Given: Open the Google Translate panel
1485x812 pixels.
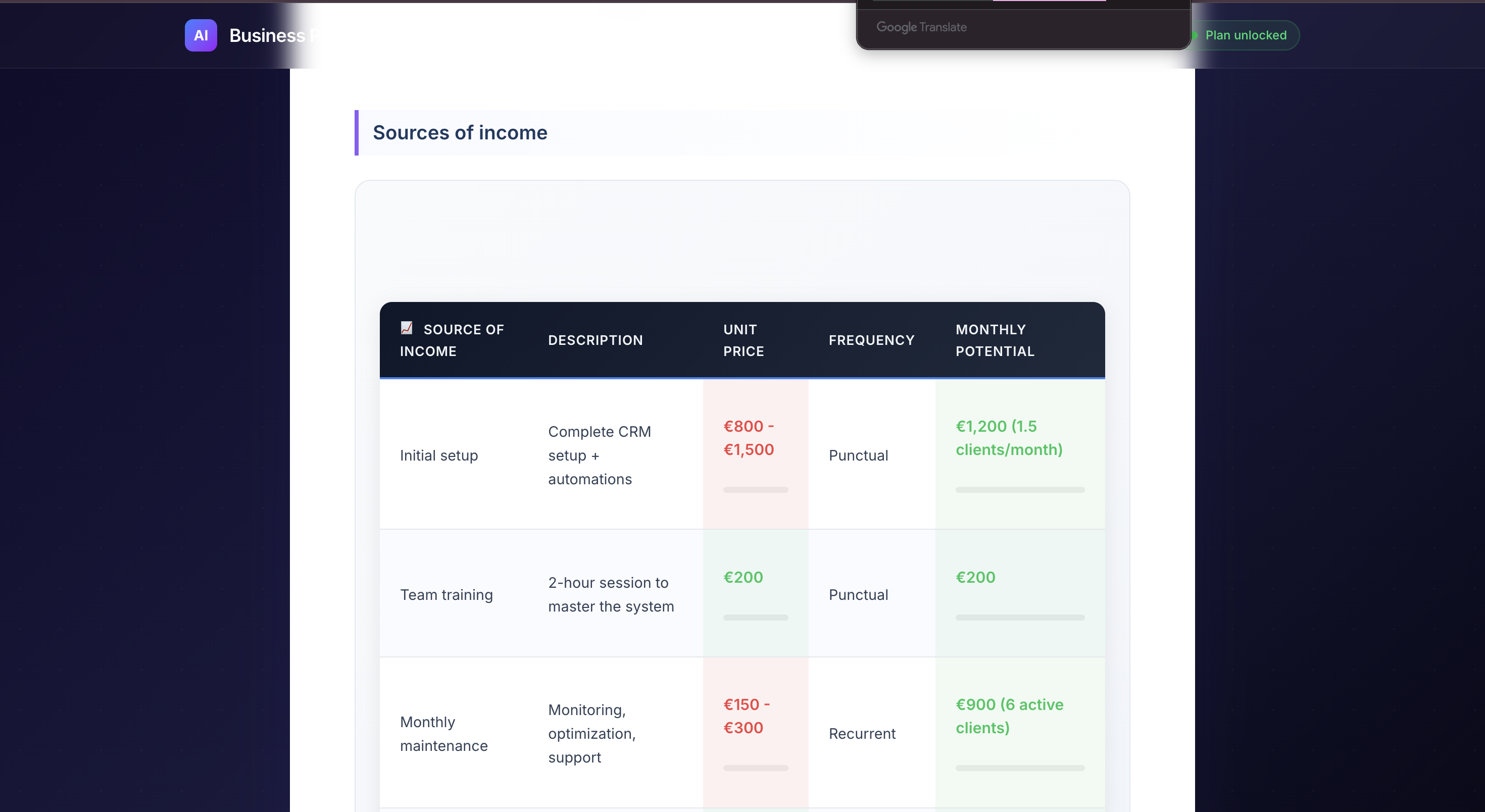Looking at the screenshot, I should (1023, 27).
